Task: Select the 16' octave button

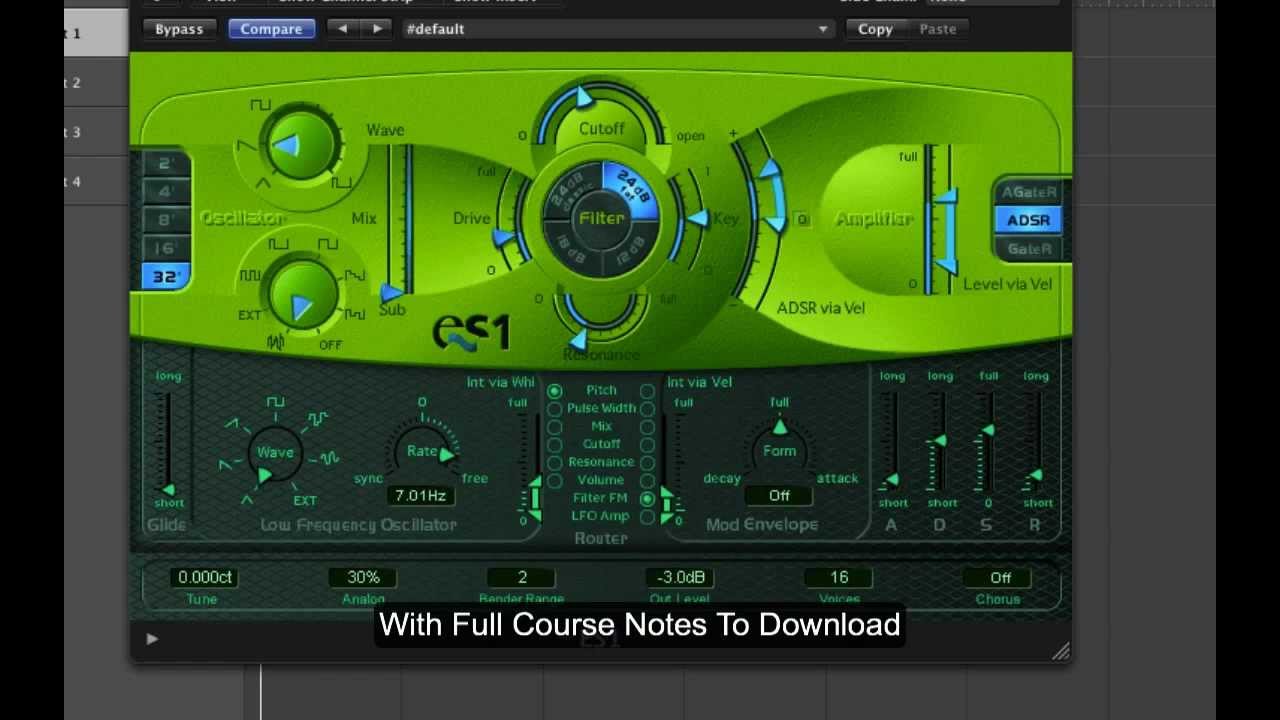Action: point(165,248)
